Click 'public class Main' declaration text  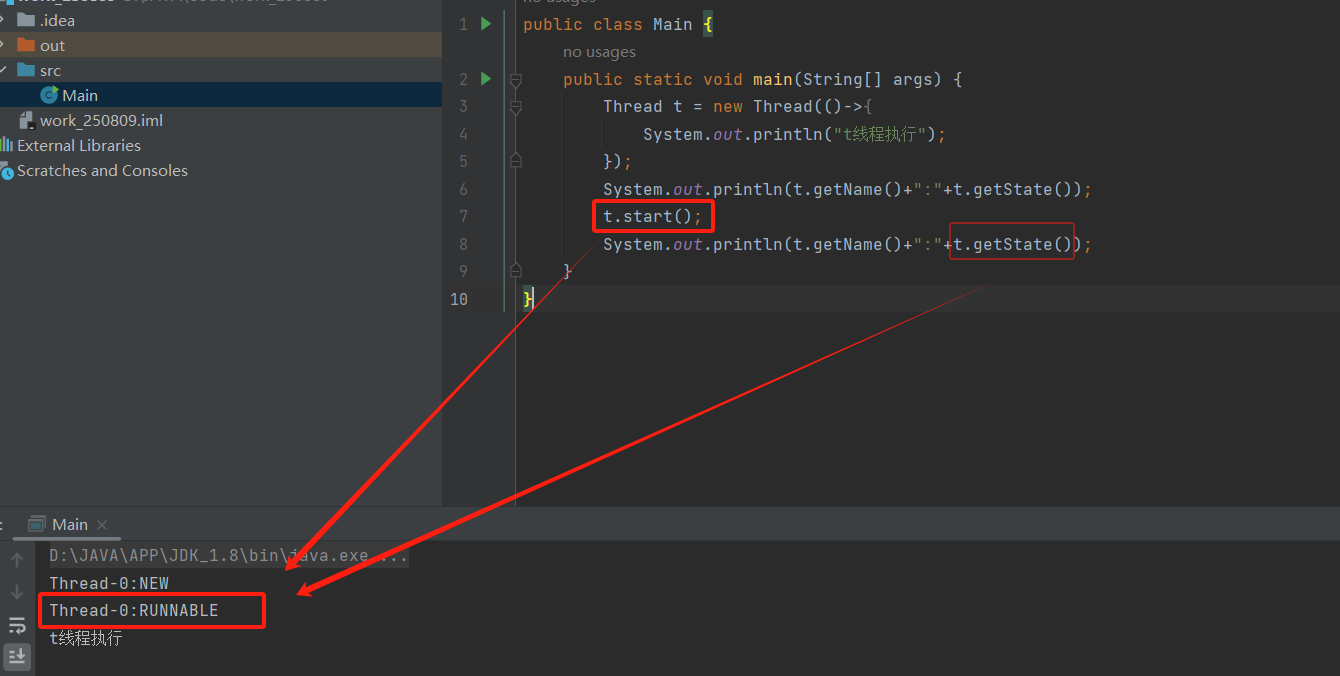[608, 24]
